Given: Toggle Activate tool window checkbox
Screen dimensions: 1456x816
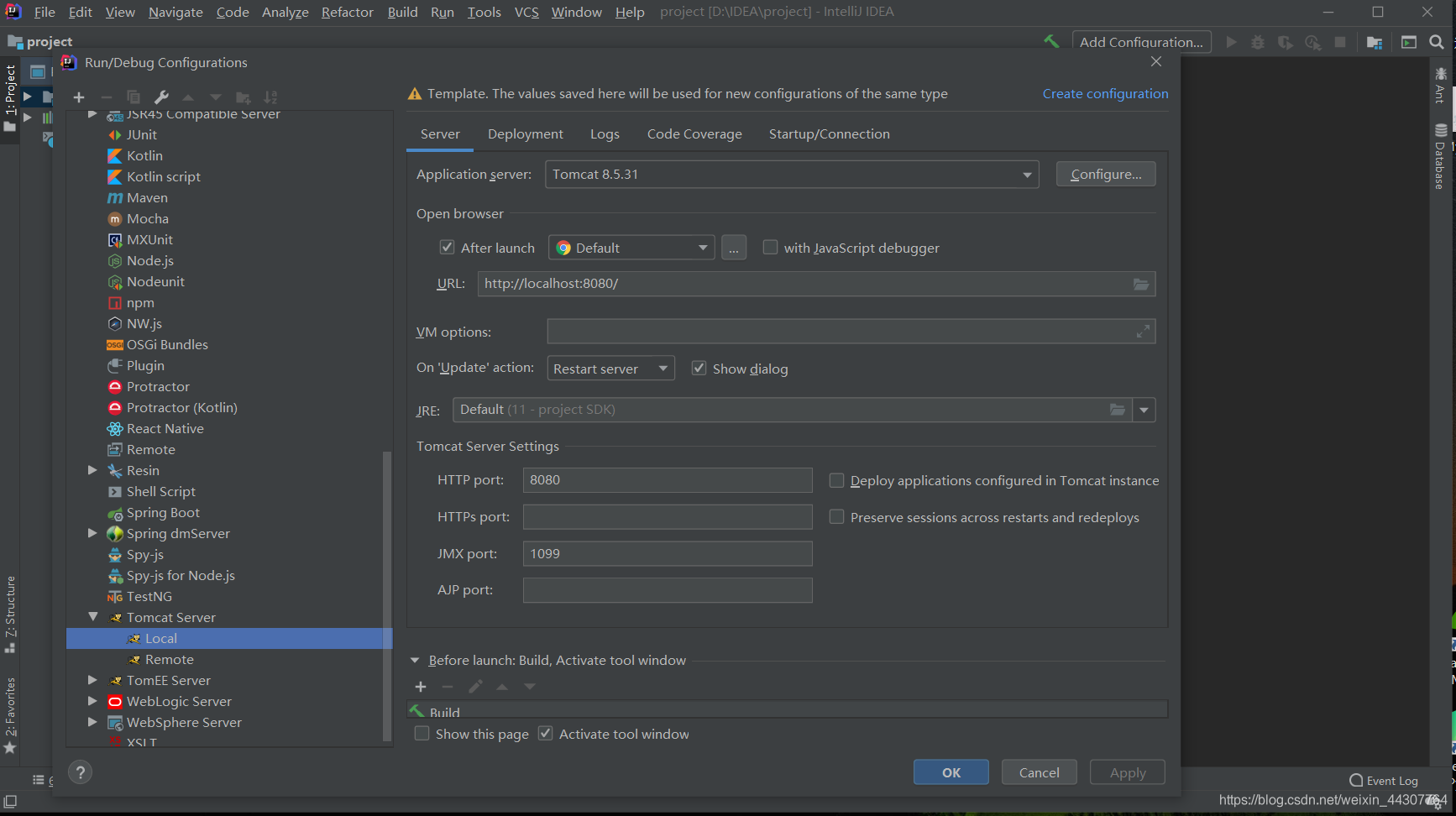Looking at the screenshot, I should [546, 734].
